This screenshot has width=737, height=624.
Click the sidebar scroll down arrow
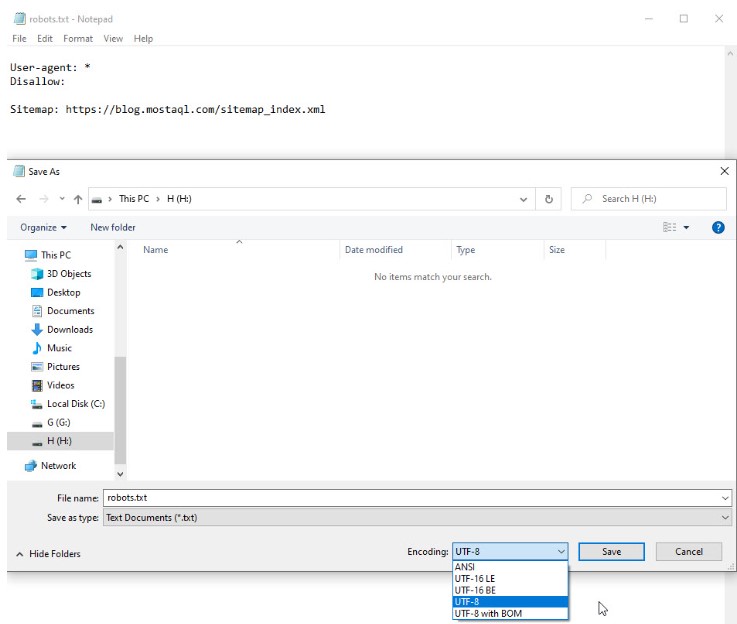point(120,474)
